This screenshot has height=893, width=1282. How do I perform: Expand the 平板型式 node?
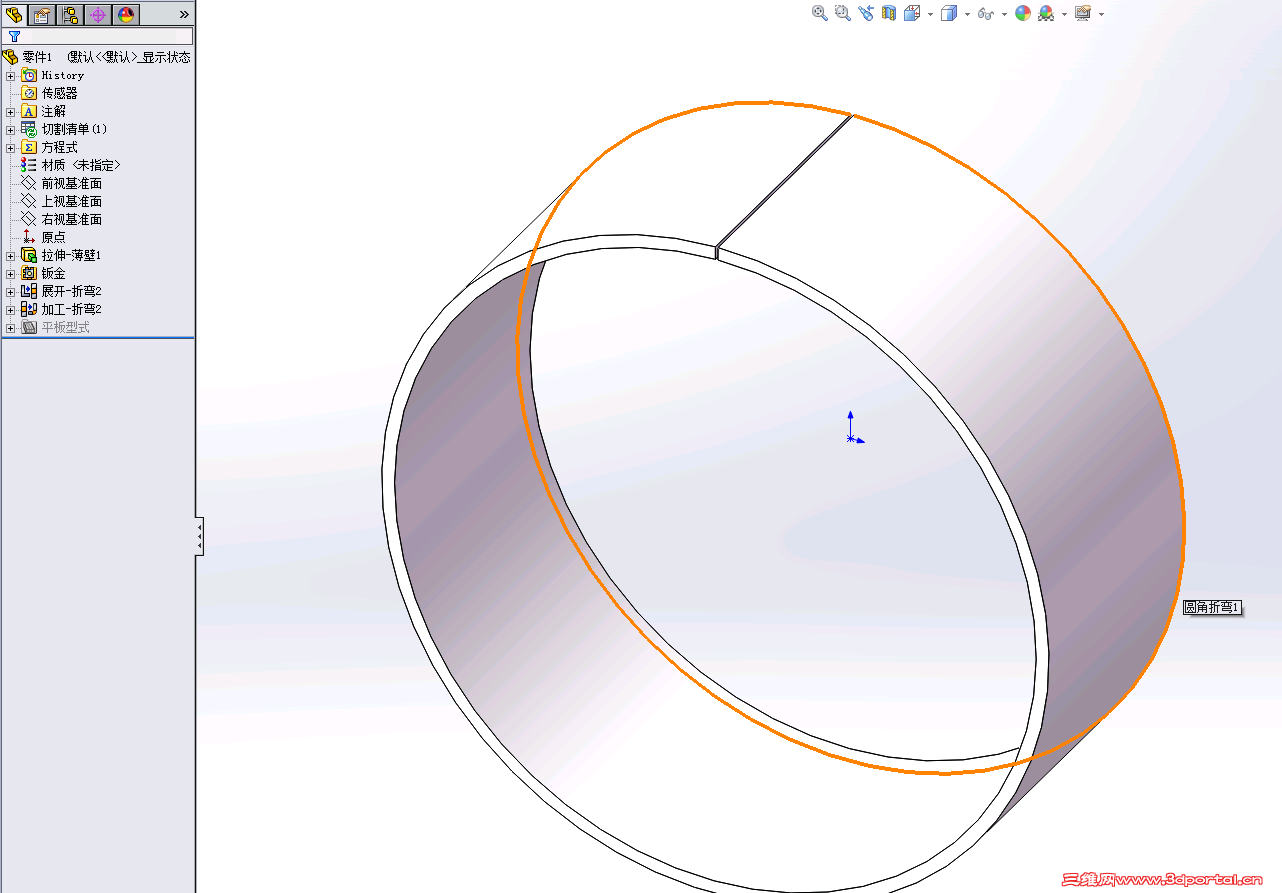coord(11,327)
